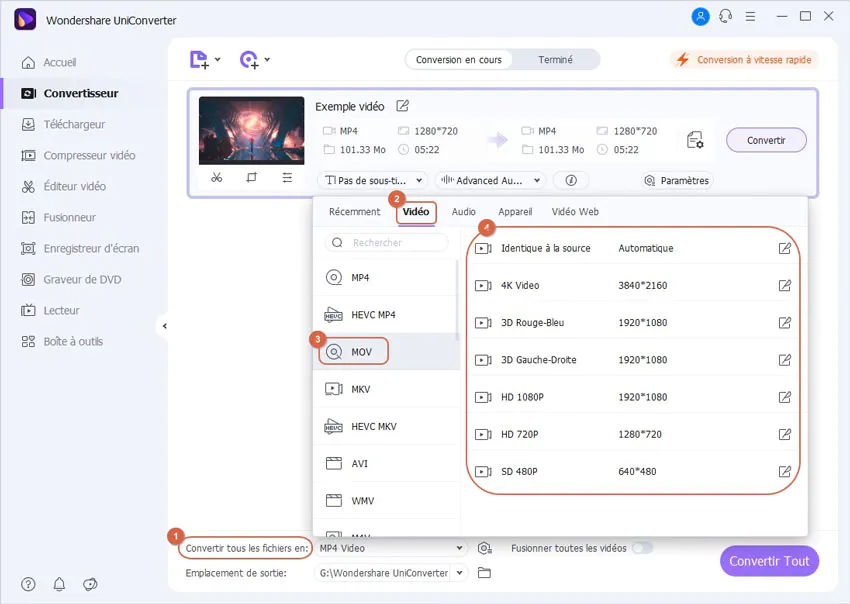Go to Éditeur vidéo

(x=63, y=187)
